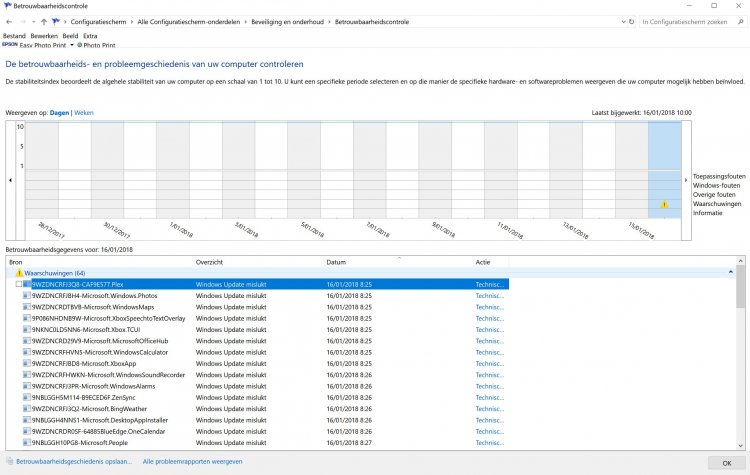750x475 pixels.
Task: Open the Bestand menu
Action: coord(14,35)
